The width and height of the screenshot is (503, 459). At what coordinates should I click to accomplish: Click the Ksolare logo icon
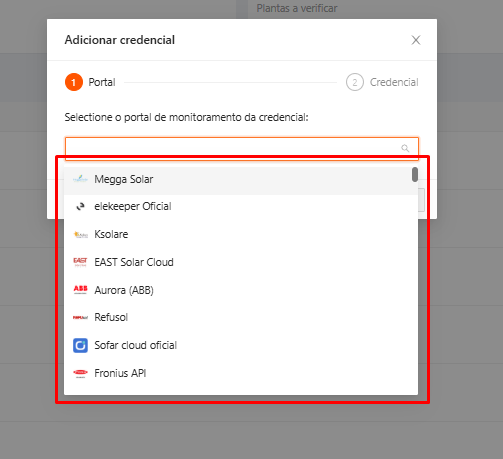click(x=80, y=235)
